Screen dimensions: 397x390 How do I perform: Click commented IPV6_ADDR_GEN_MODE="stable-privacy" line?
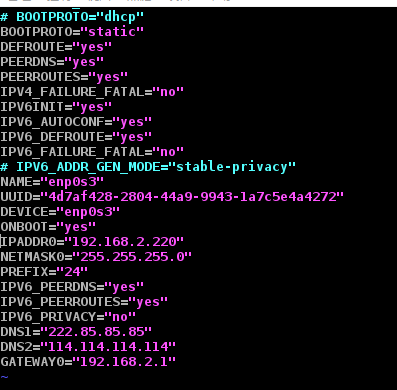tap(148, 167)
